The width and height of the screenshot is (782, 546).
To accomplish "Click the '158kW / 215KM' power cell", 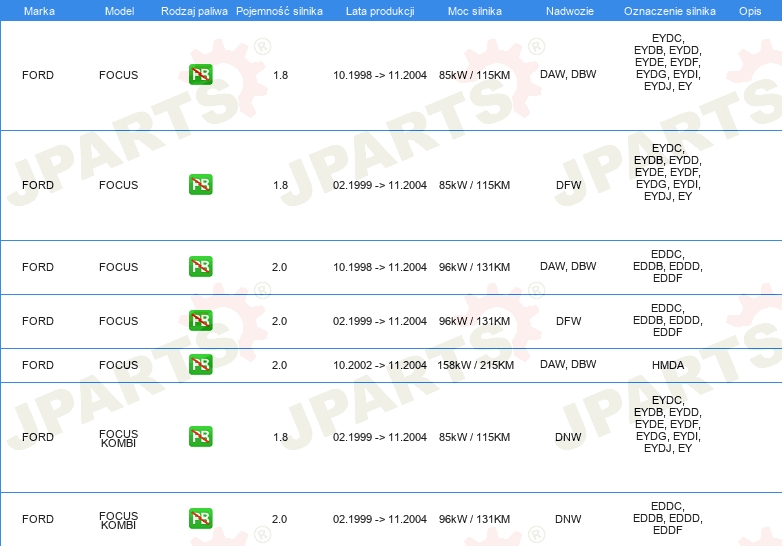I will tap(475, 365).
